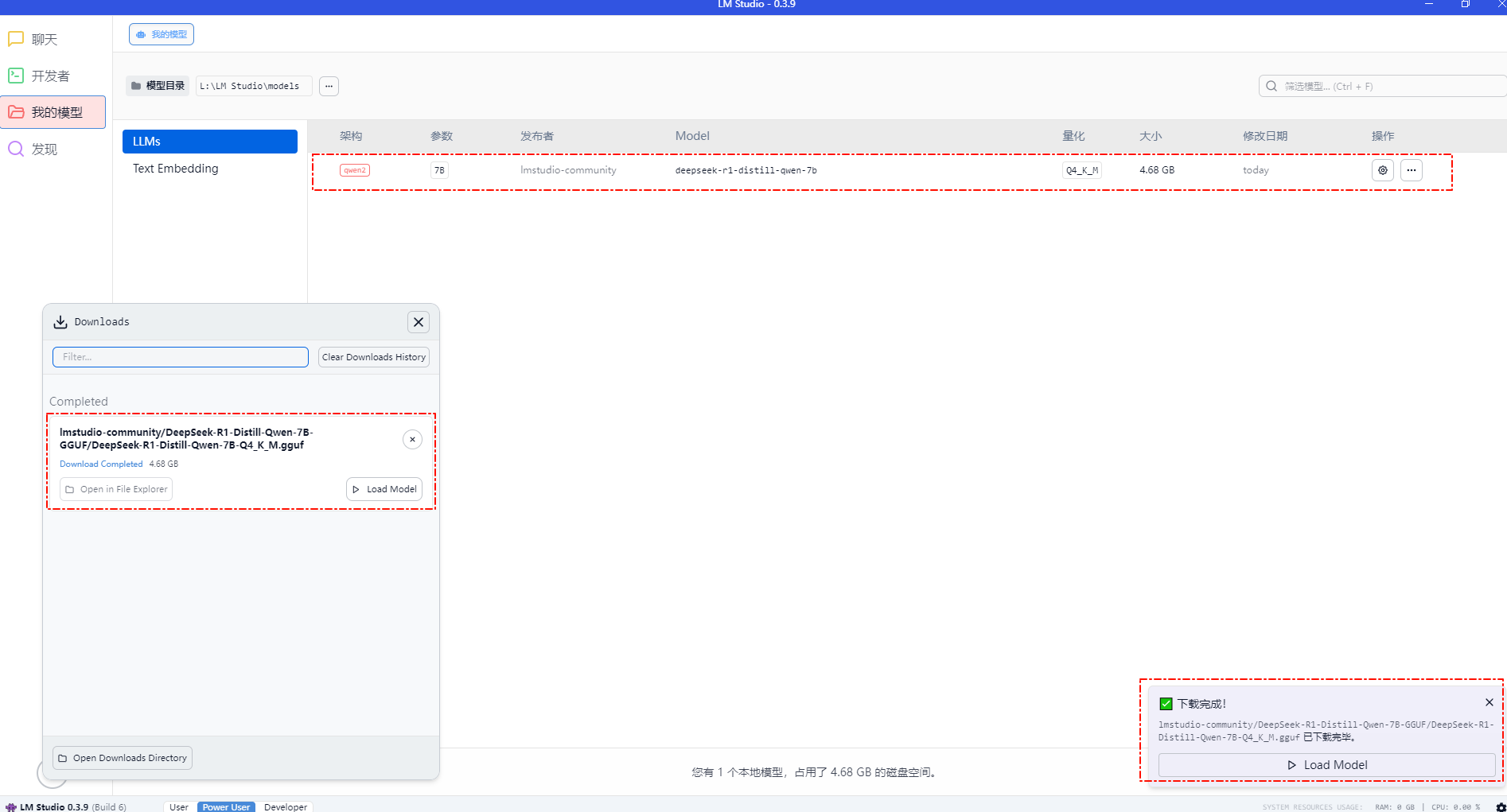Sort by the 架构 column header
This screenshot has width=1507, height=812.
(351, 136)
